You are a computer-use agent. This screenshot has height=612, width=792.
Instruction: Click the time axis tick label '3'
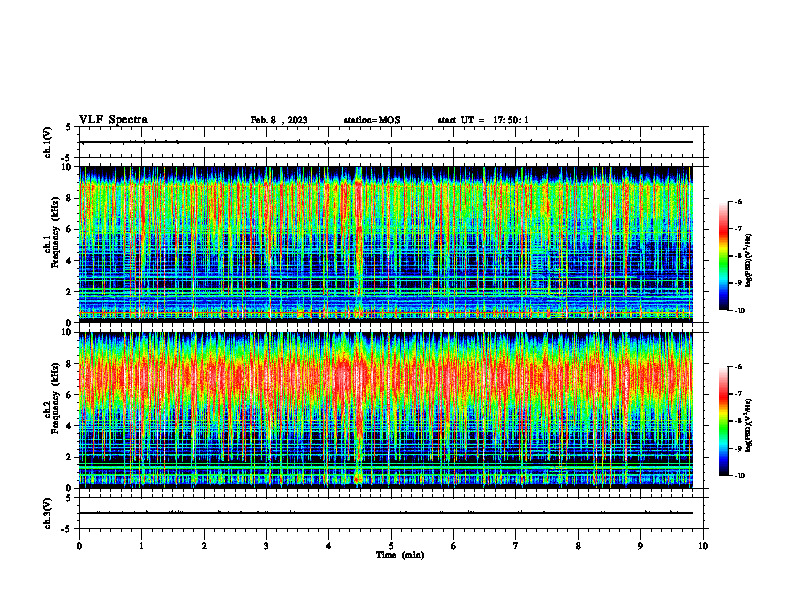click(x=266, y=546)
